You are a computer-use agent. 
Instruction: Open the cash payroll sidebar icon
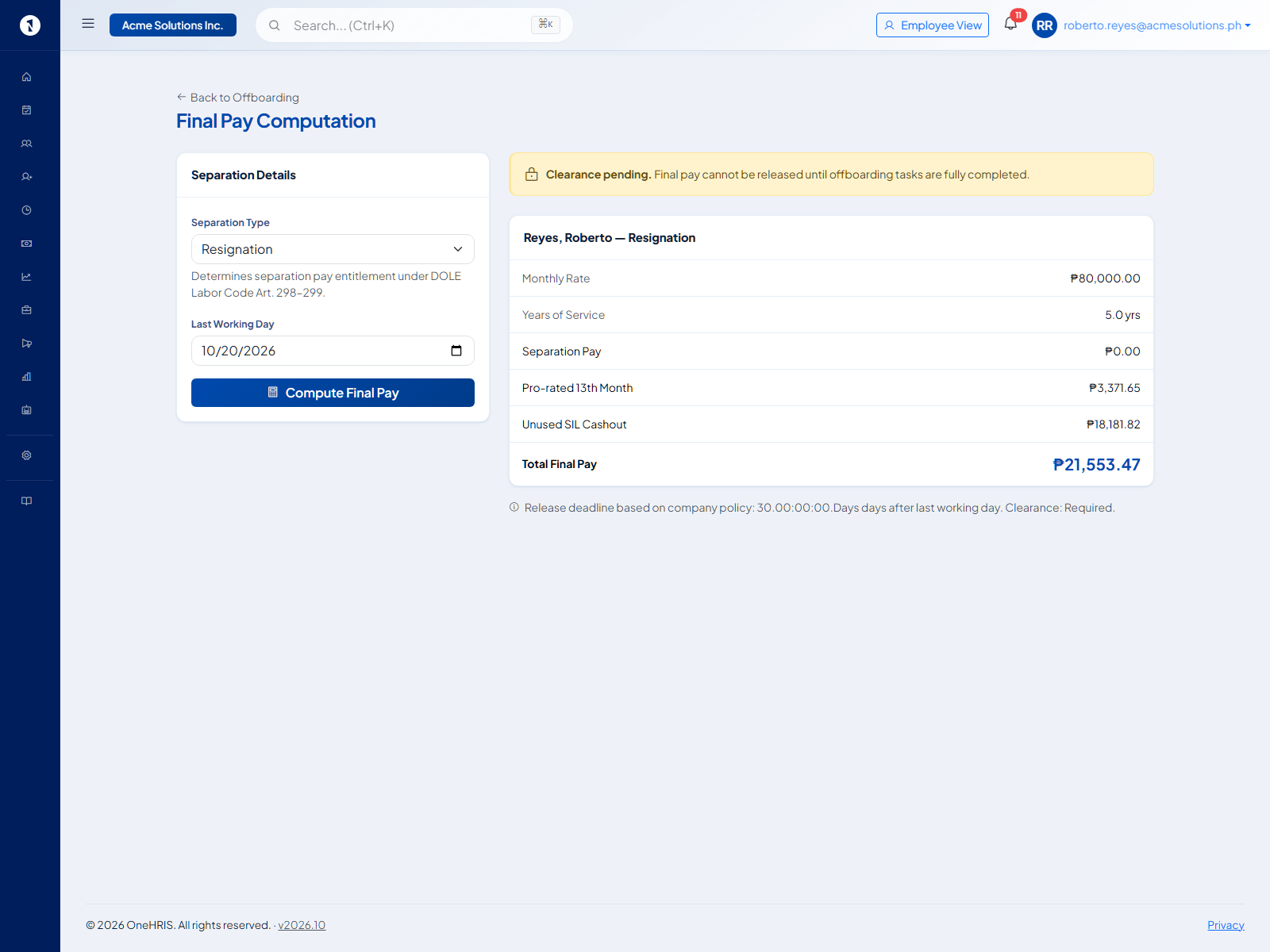[26, 244]
